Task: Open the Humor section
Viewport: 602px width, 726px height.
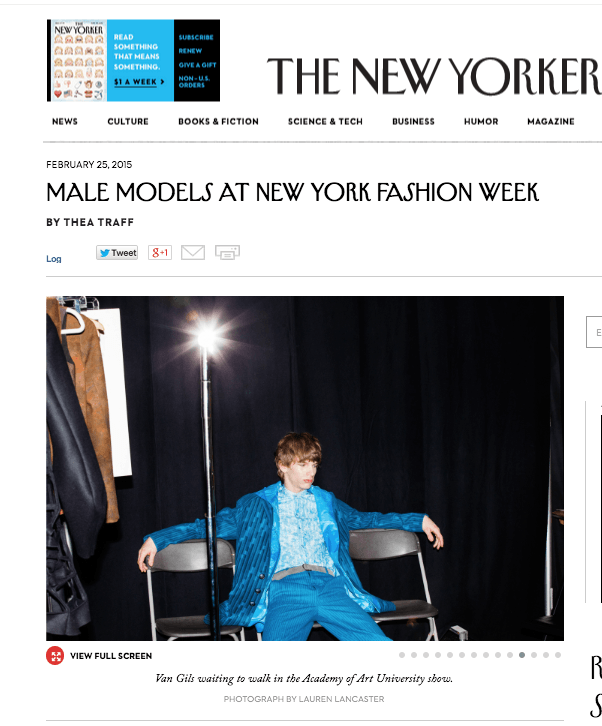Action: tap(481, 121)
